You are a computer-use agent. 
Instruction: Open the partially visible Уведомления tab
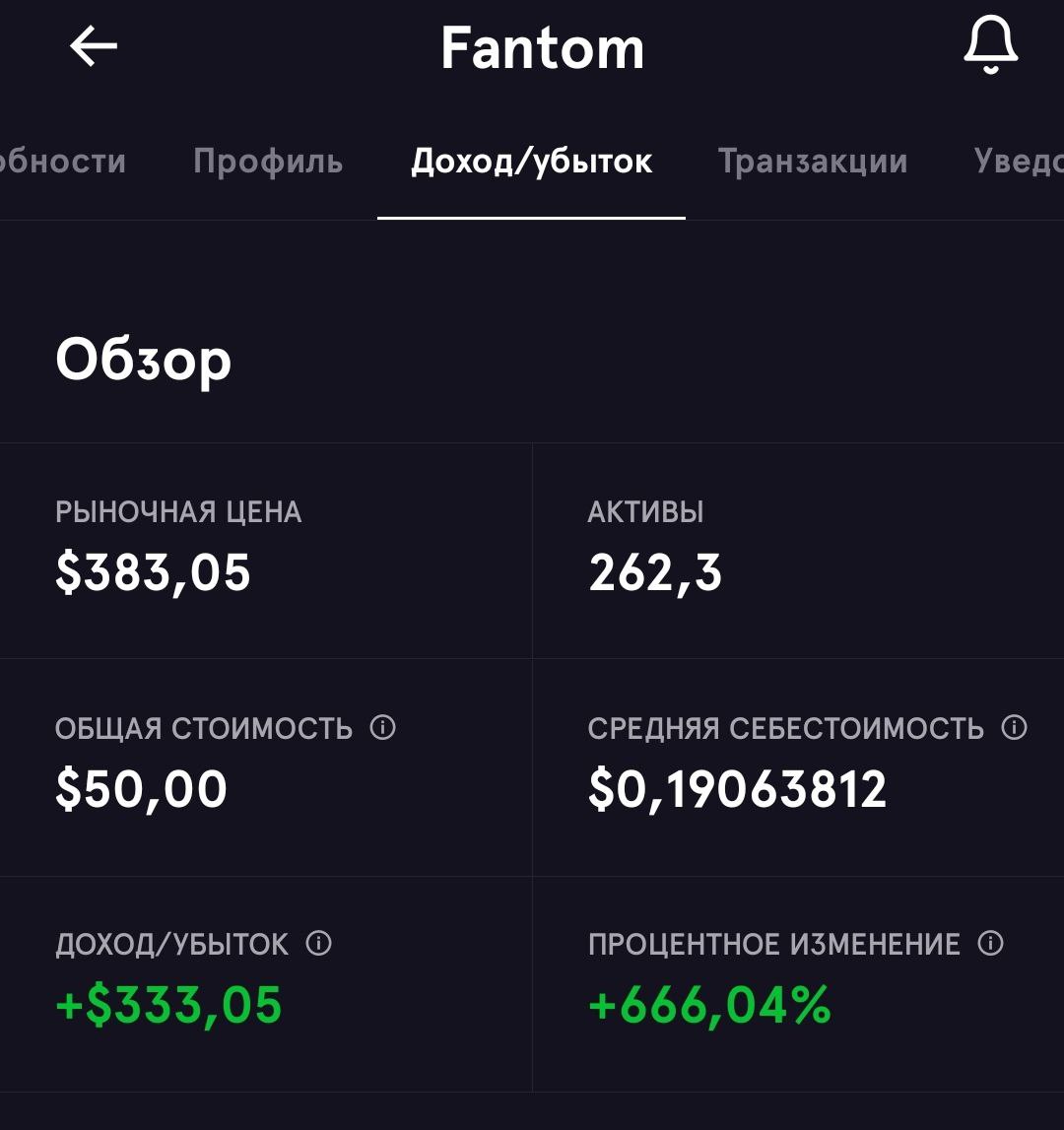pos(1019,162)
